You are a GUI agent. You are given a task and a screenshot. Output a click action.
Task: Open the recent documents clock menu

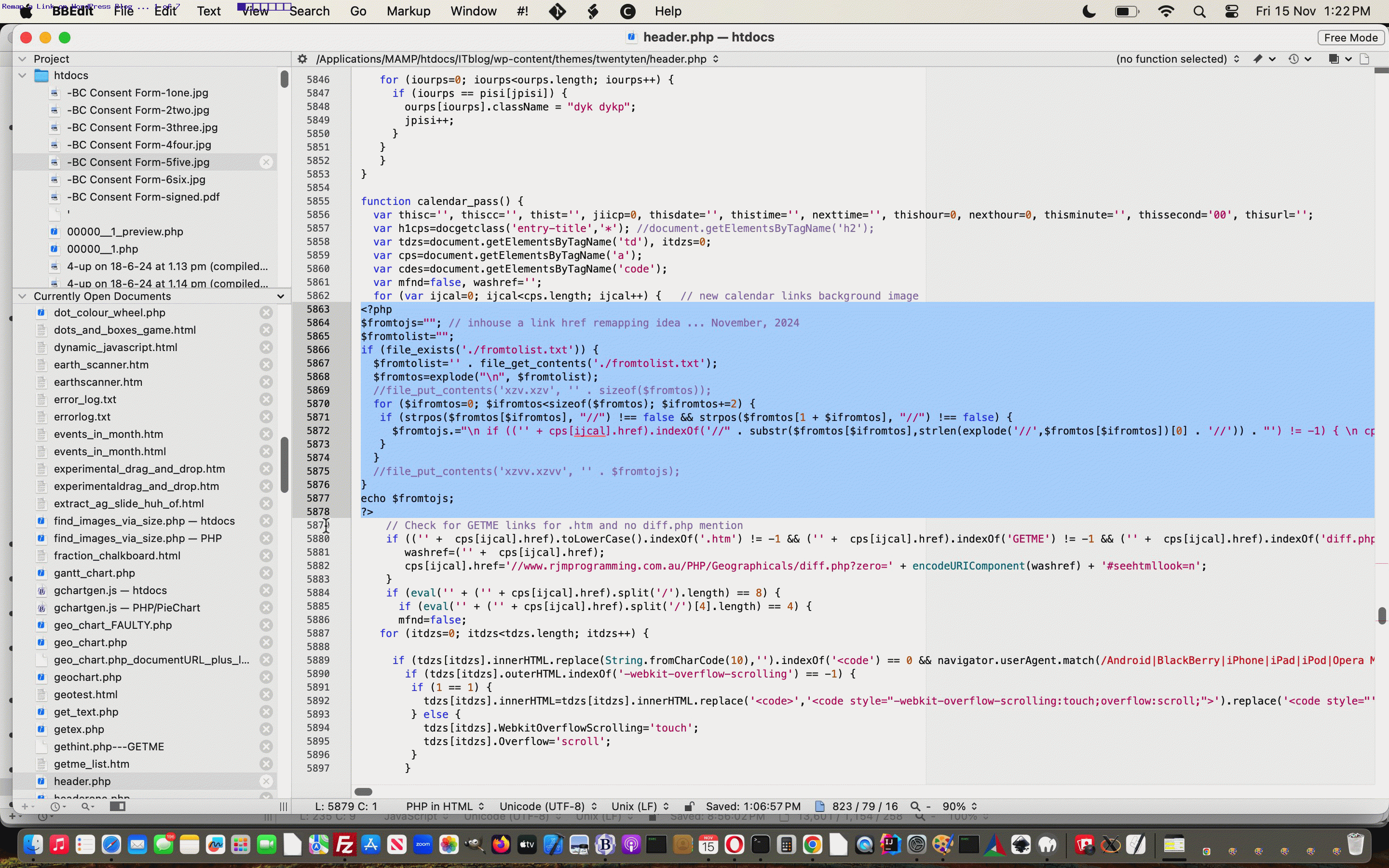coord(1299,59)
